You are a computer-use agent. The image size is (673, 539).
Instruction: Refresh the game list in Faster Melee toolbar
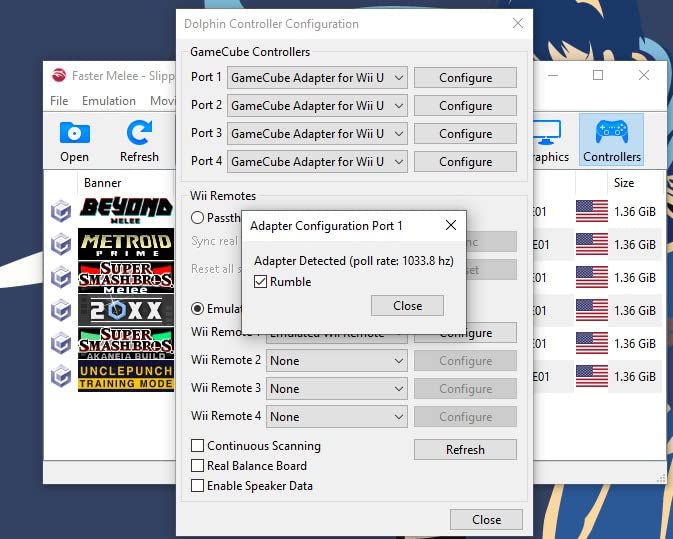click(x=139, y=142)
